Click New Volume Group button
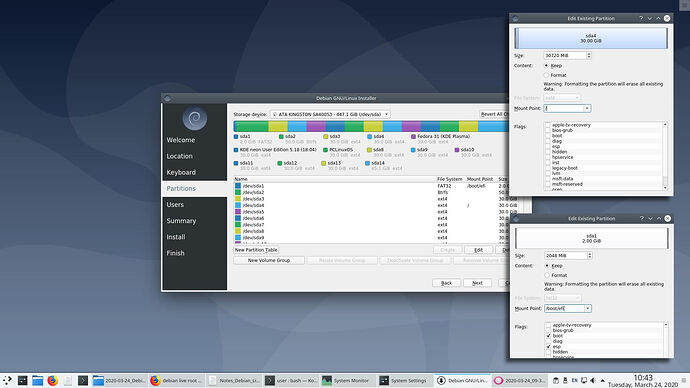Viewport: 690px width, 388px height. (269, 260)
